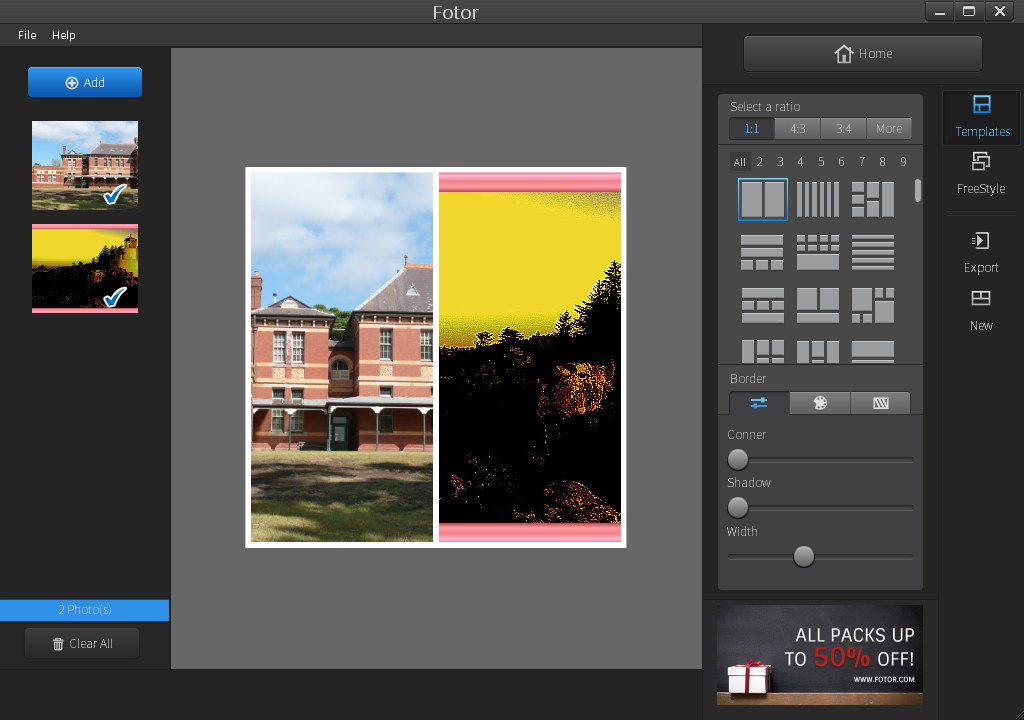Choose the six vertical strips template
1024x720 pixels.
818,199
